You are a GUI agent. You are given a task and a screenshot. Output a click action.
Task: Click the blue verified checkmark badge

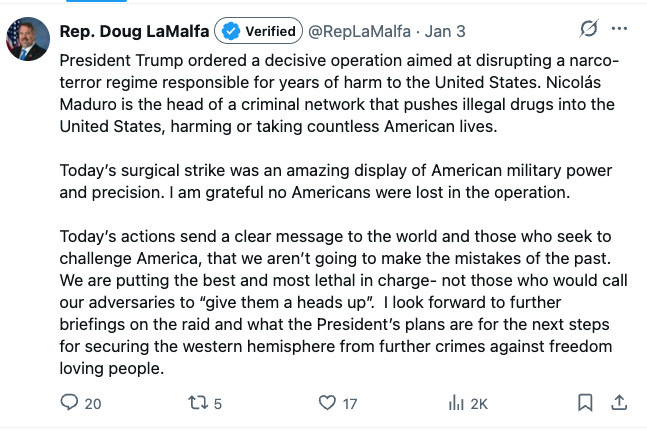228,31
